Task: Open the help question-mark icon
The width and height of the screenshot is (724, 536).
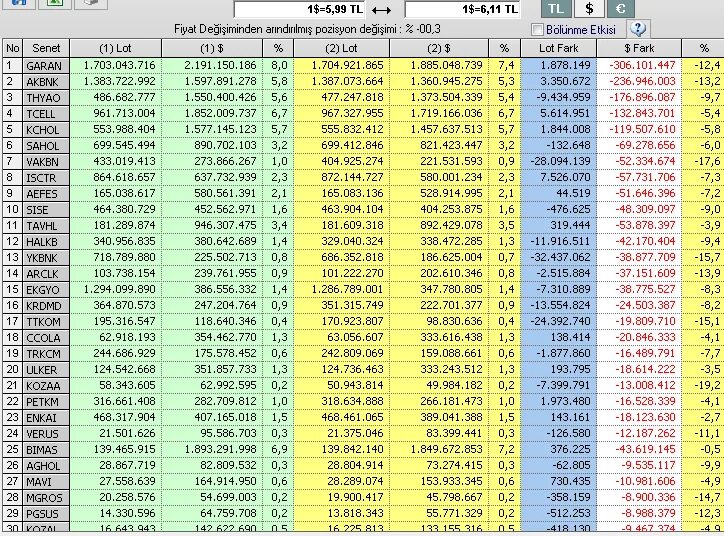Action: coord(638,29)
